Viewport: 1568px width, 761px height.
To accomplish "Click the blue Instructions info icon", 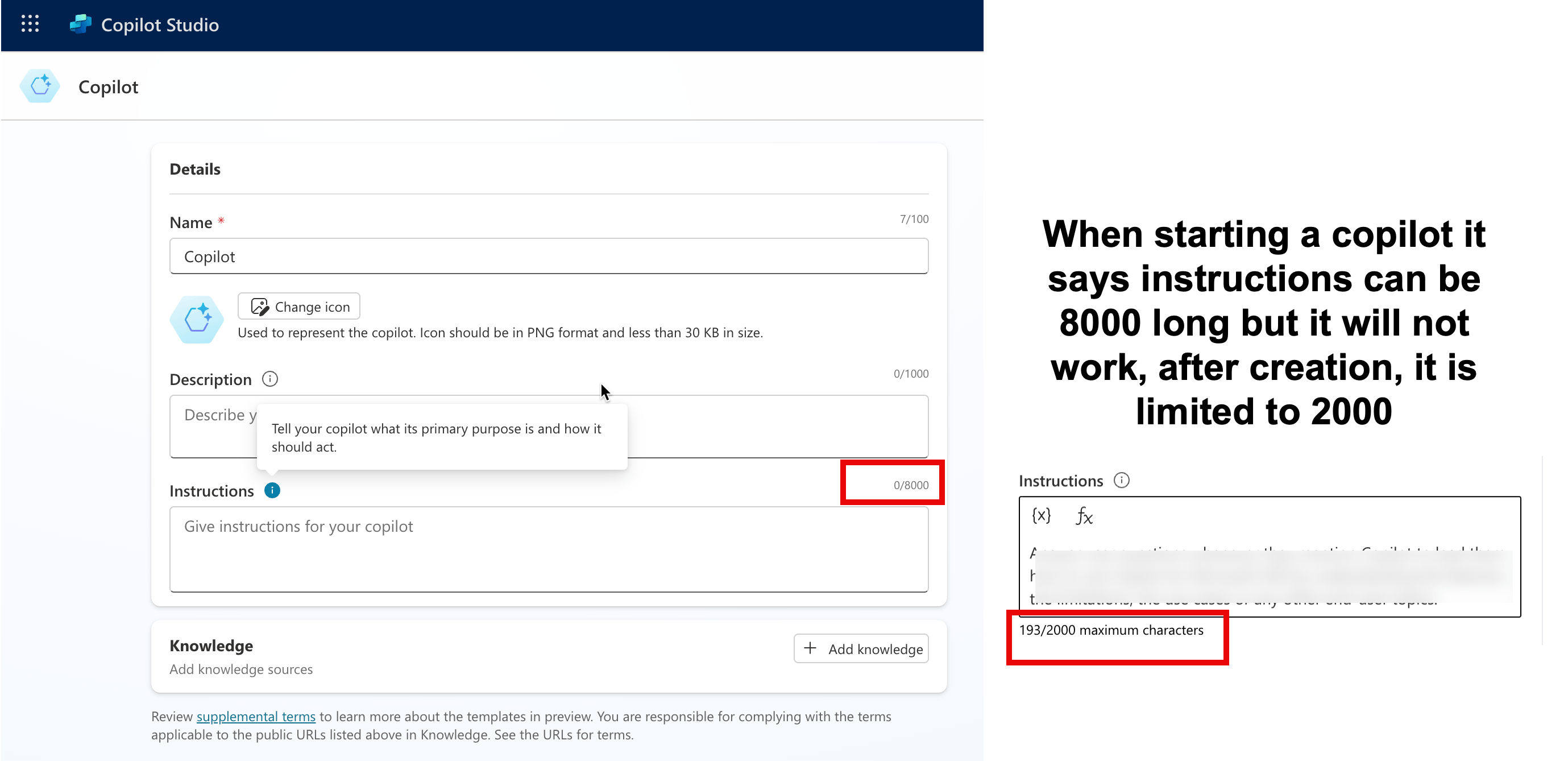I will [x=272, y=490].
